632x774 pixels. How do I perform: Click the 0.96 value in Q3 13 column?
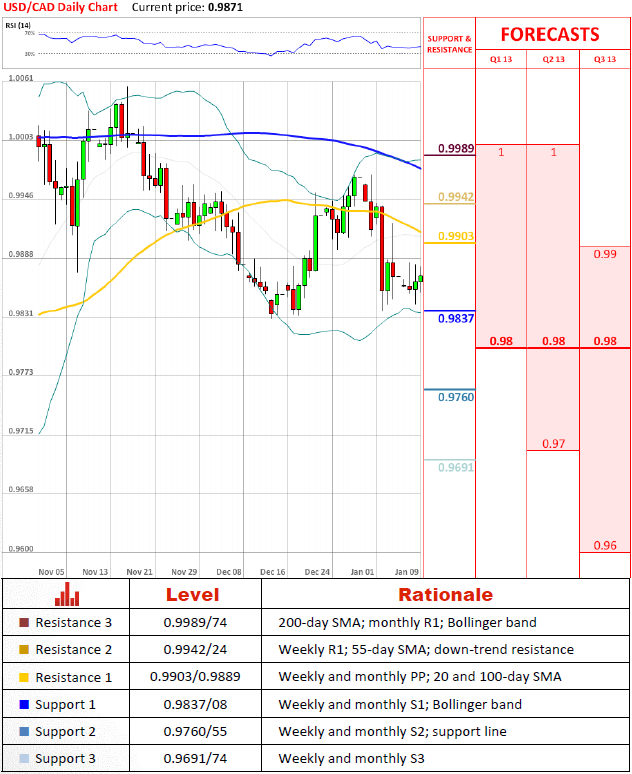(x=605, y=545)
